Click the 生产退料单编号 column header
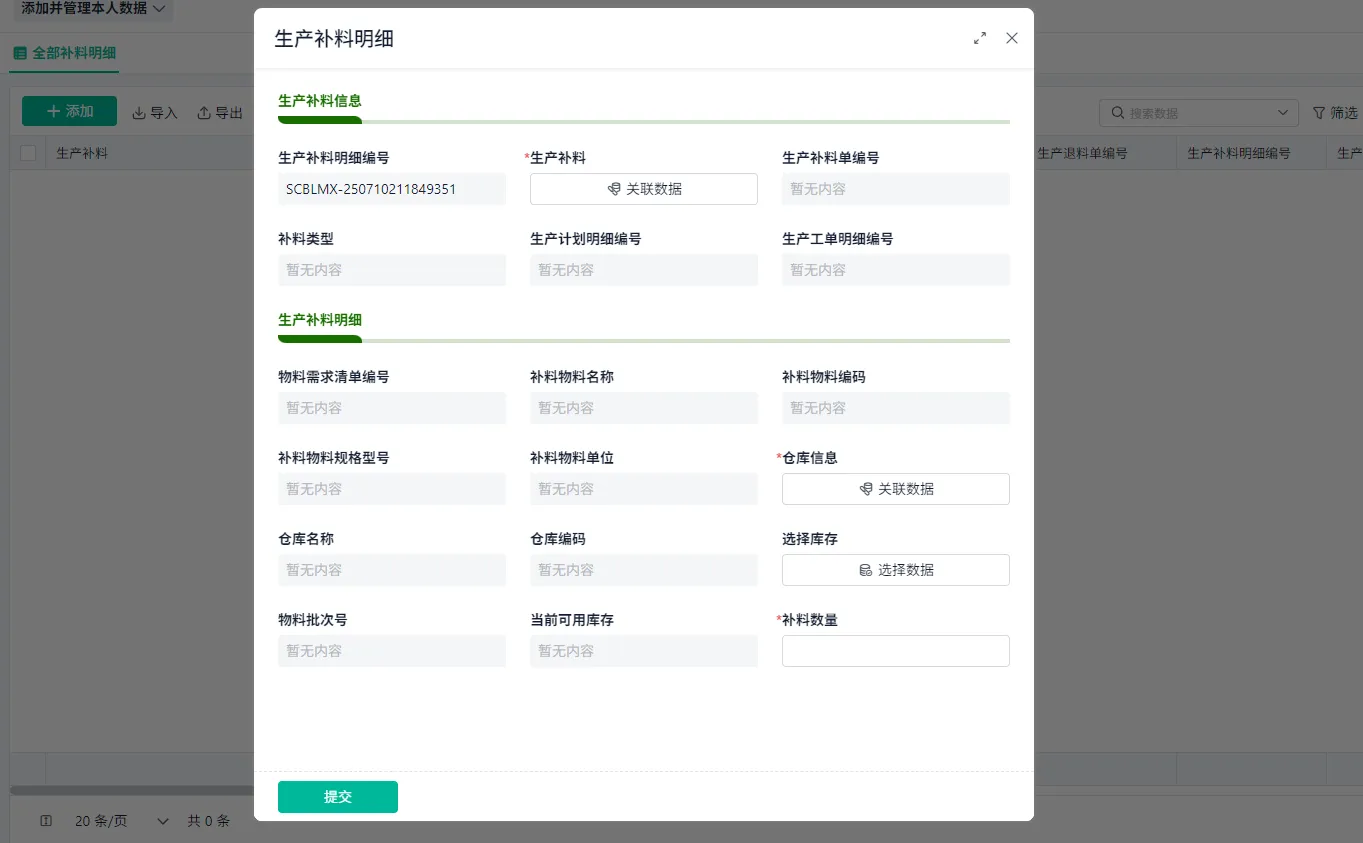Screen dimensions: 1363x843 coord(1082,153)
